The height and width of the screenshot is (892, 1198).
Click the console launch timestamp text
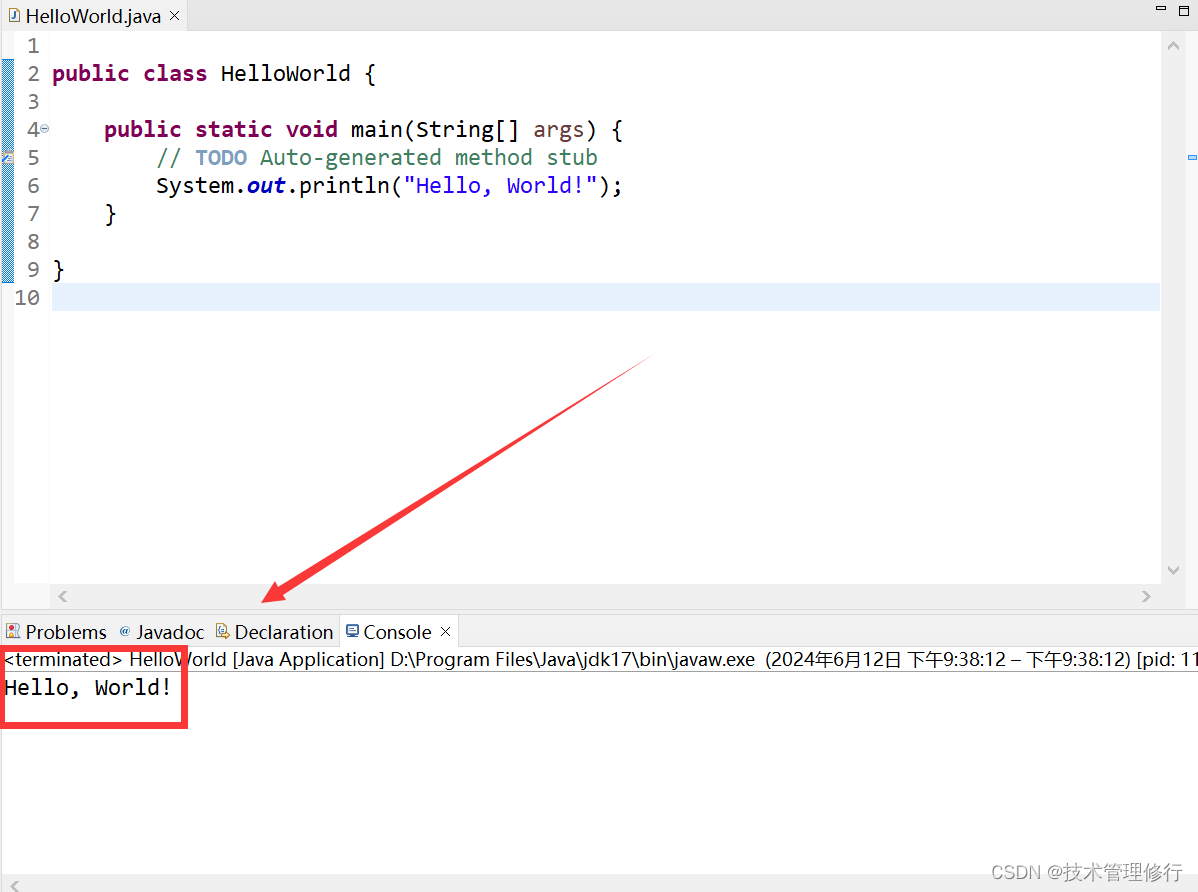pyautogui.click(x=948, y=659)
